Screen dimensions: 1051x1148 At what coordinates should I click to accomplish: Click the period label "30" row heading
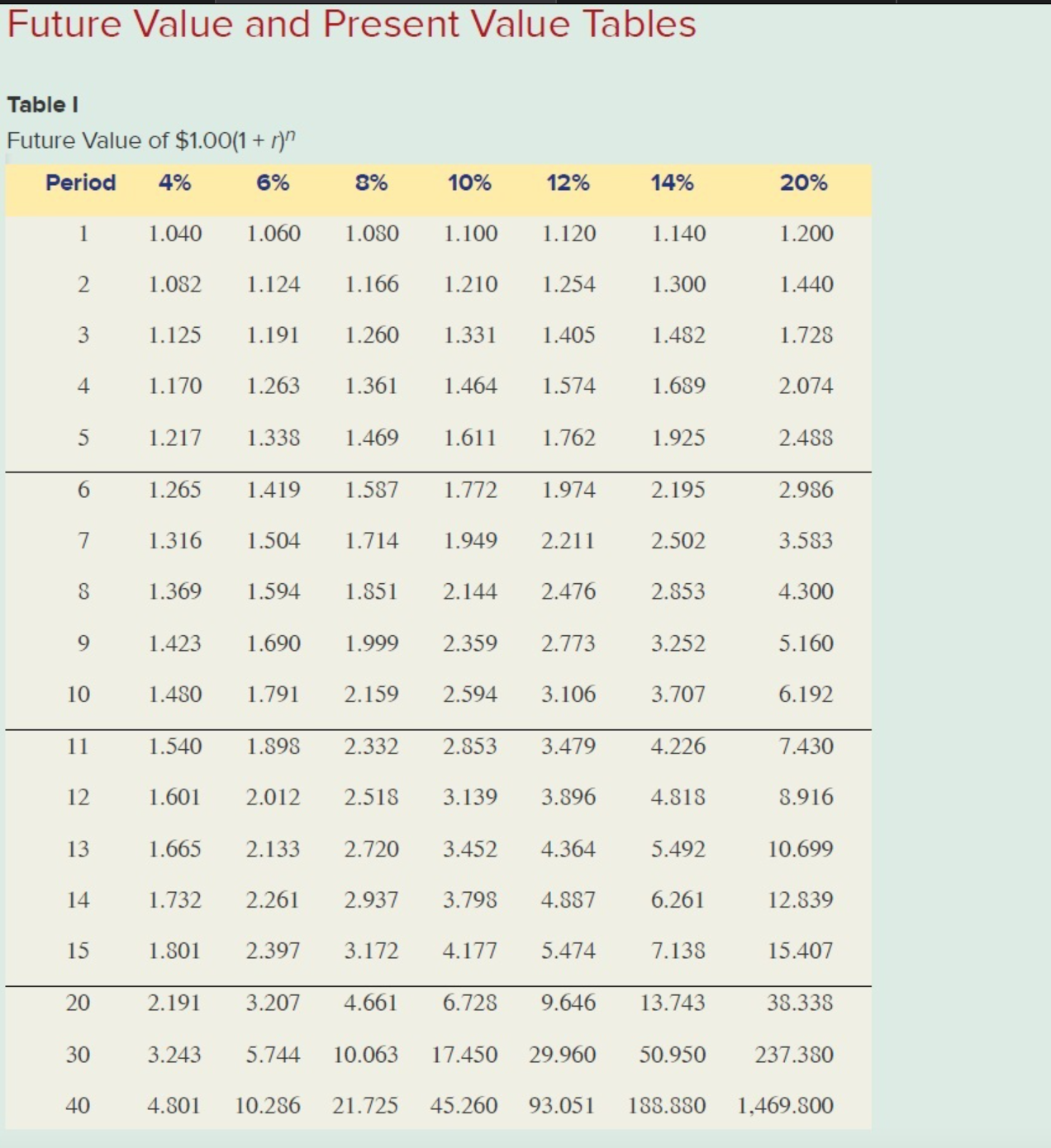(x=78, y=1055)
